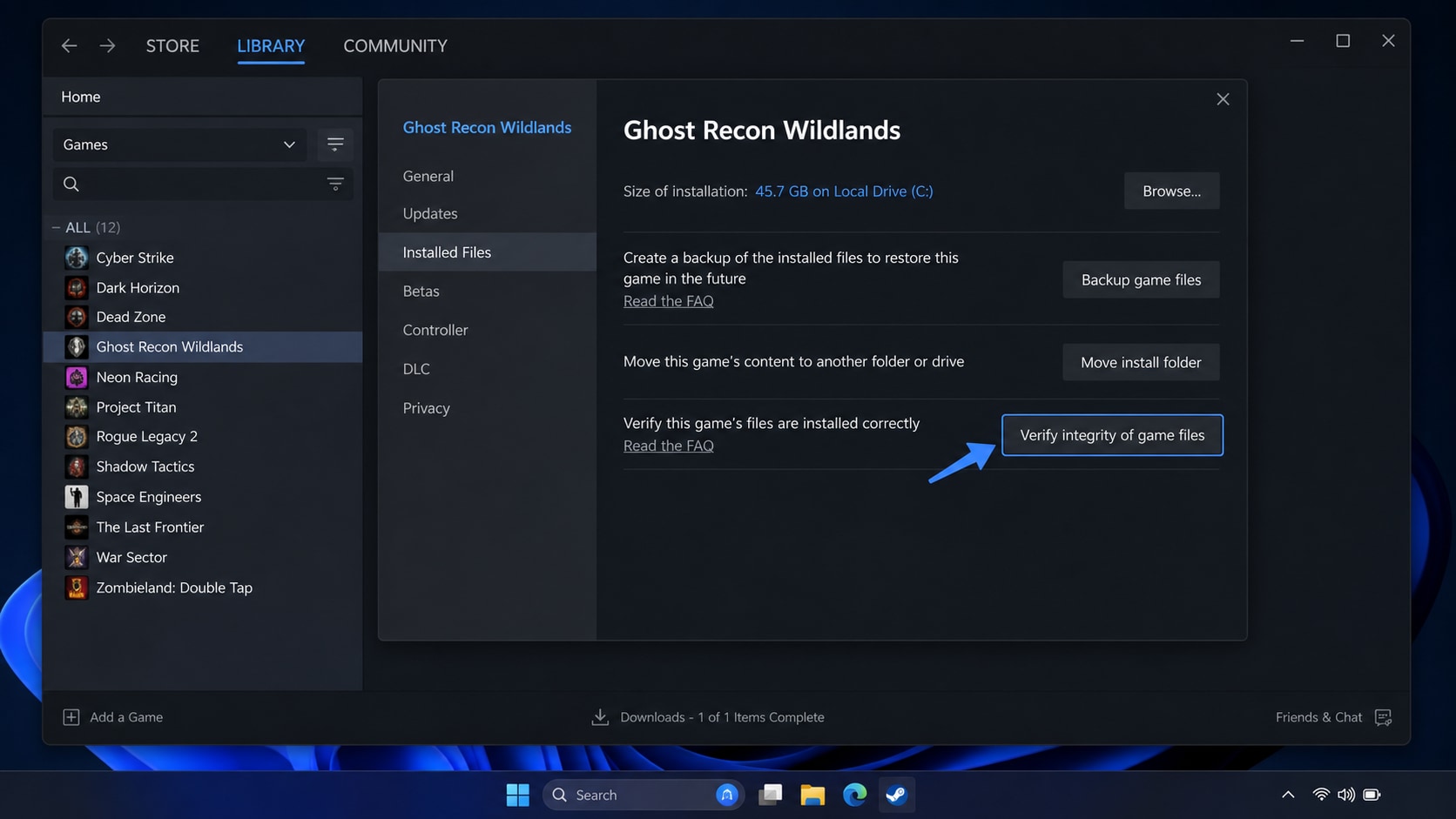Screen dimensions: 1456x819
Task: Click the Ghost Recon Wildlands game icon
Action: pos(77,346)
